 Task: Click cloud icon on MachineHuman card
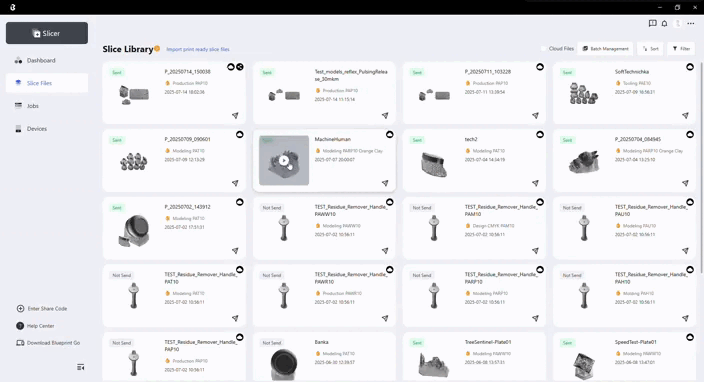click(x=390, y=135)
